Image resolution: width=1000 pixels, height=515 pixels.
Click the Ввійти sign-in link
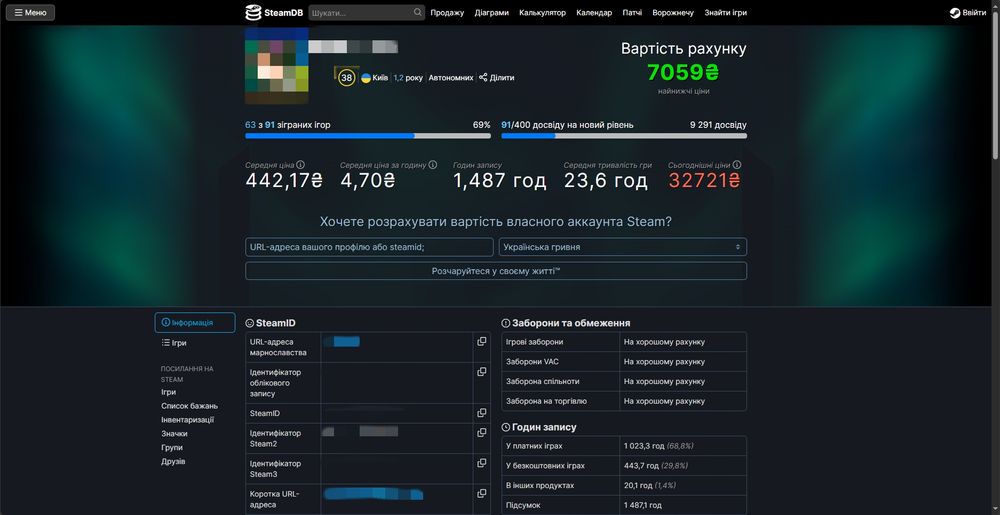pos(974,13)
